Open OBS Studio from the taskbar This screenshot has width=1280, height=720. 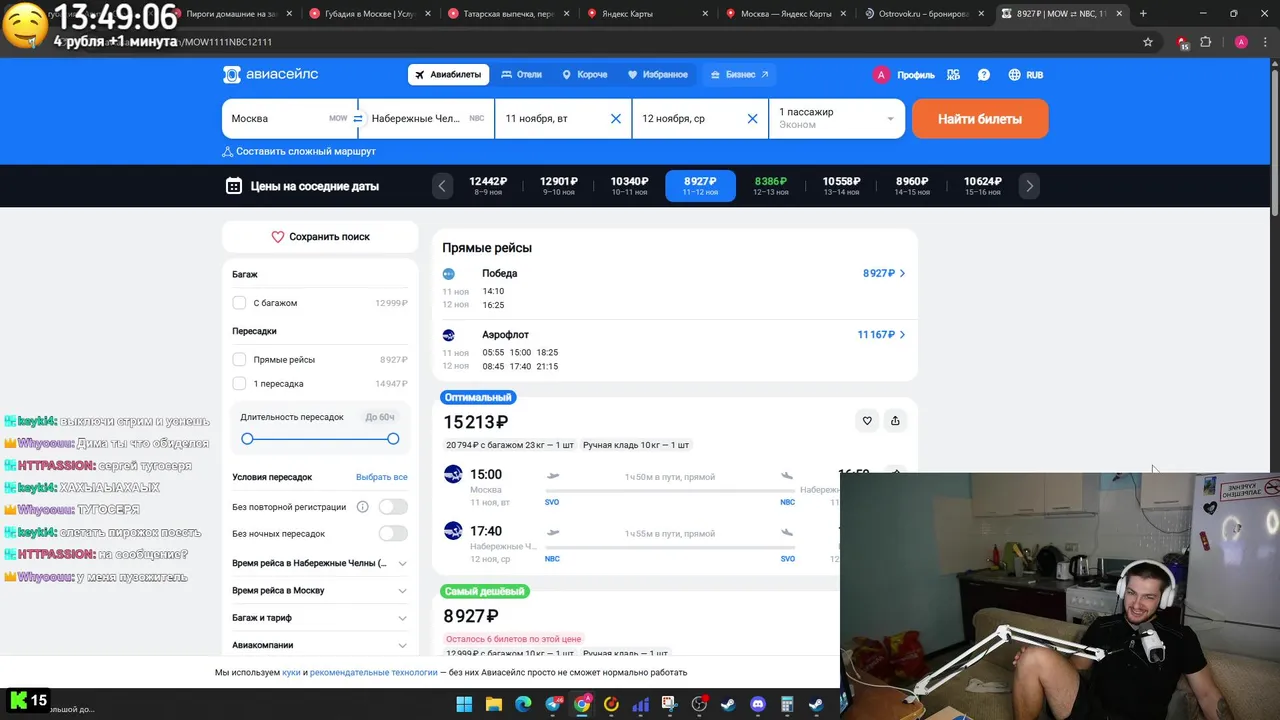tap(699, 704)
